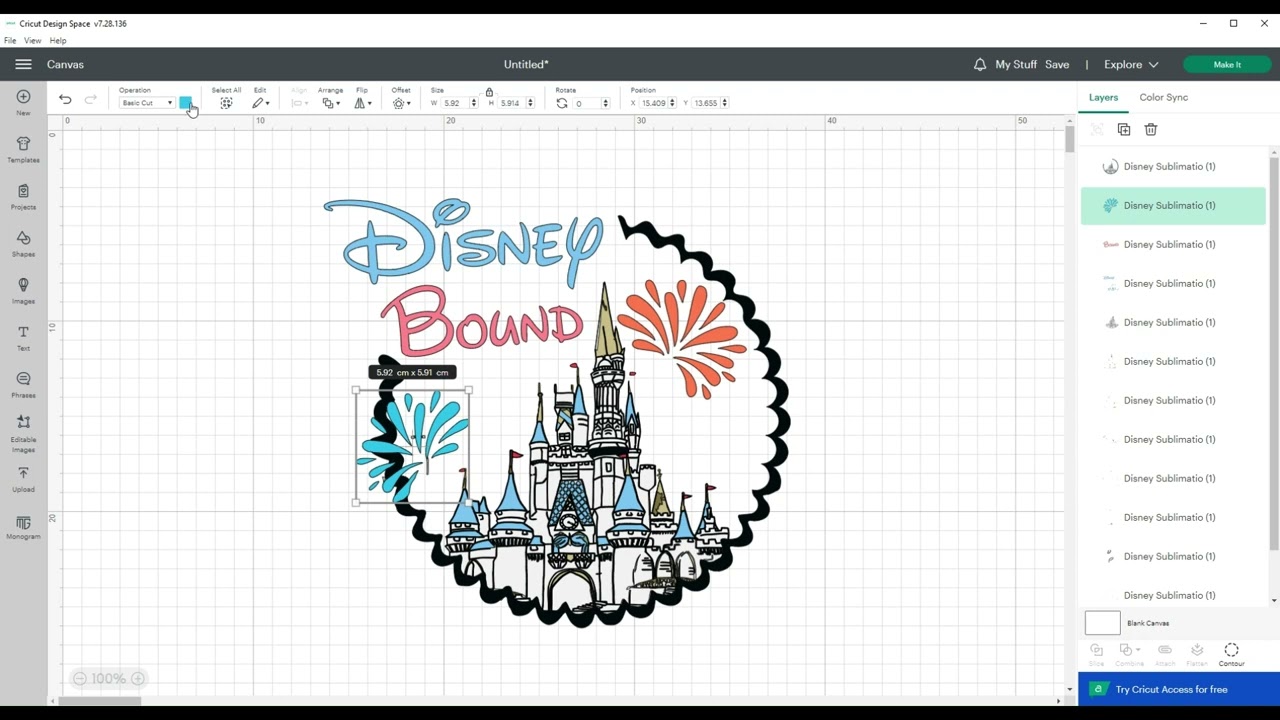Delete the selected layer with trash icon

click(x=1151, y=129)
